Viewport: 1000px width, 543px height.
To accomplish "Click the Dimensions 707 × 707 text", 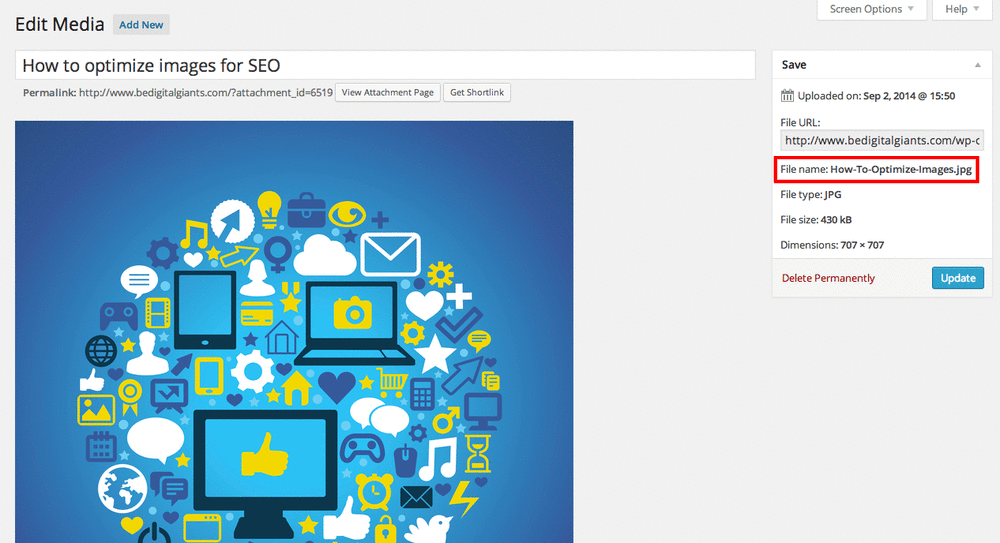I will [x=832, y=245].
